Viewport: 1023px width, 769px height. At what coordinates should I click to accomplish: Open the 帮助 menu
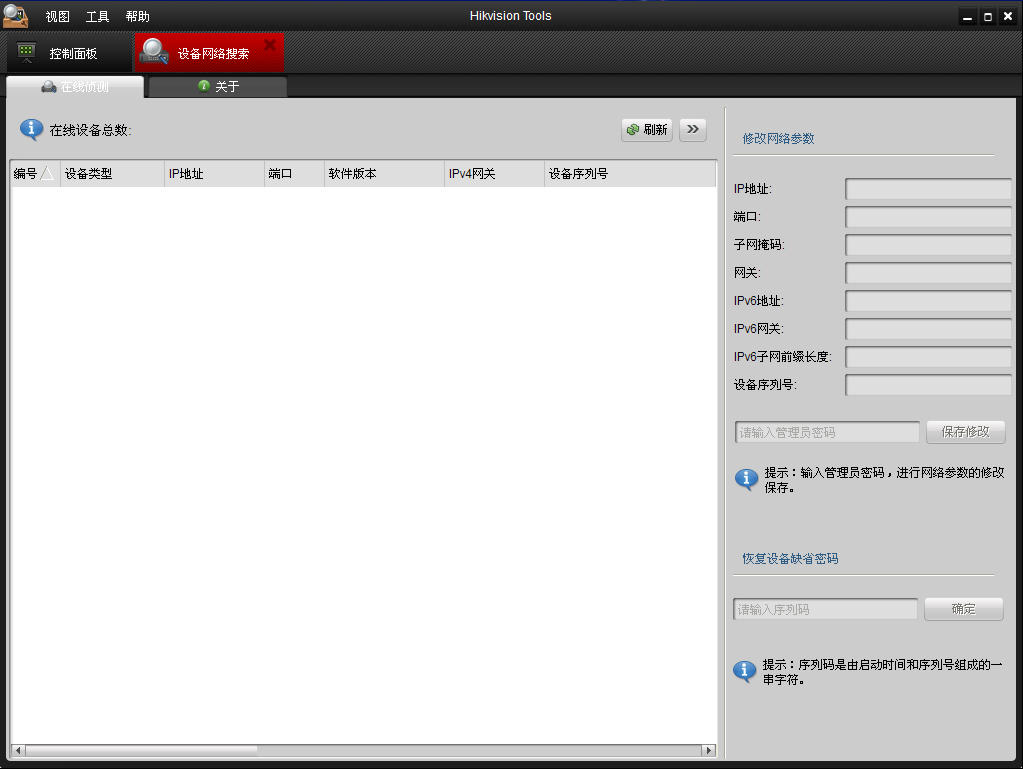(137, 15)
